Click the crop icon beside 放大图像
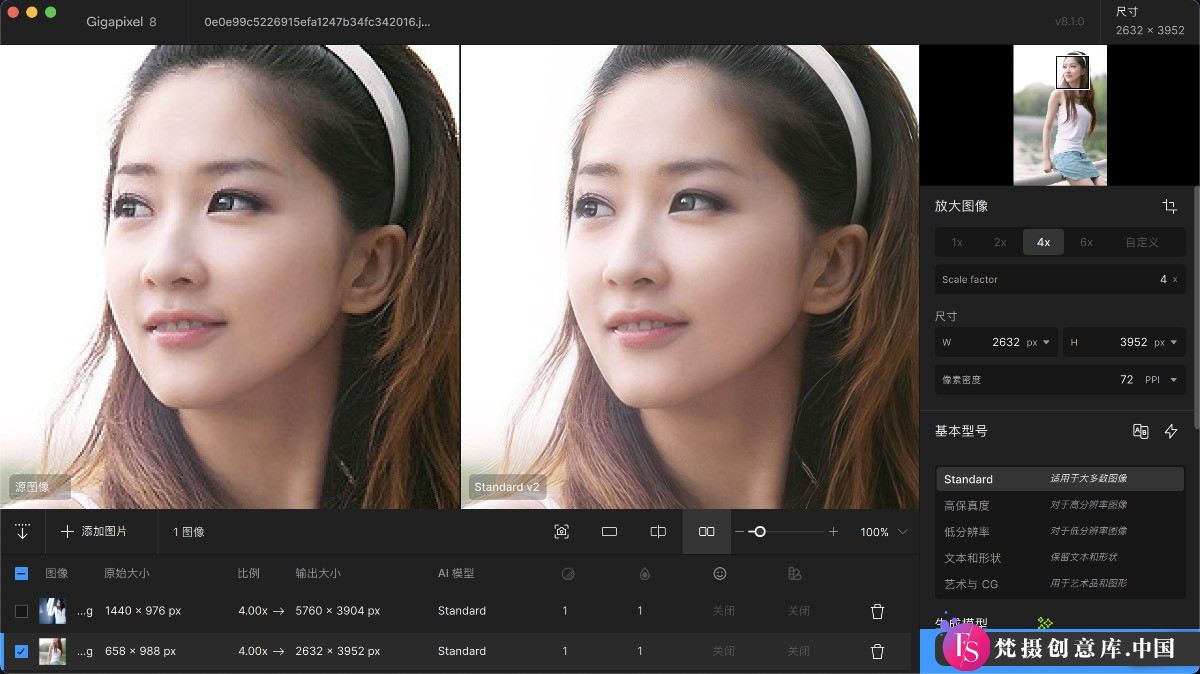Screen dimensions: 1200x674 [x=1169, y=206]
